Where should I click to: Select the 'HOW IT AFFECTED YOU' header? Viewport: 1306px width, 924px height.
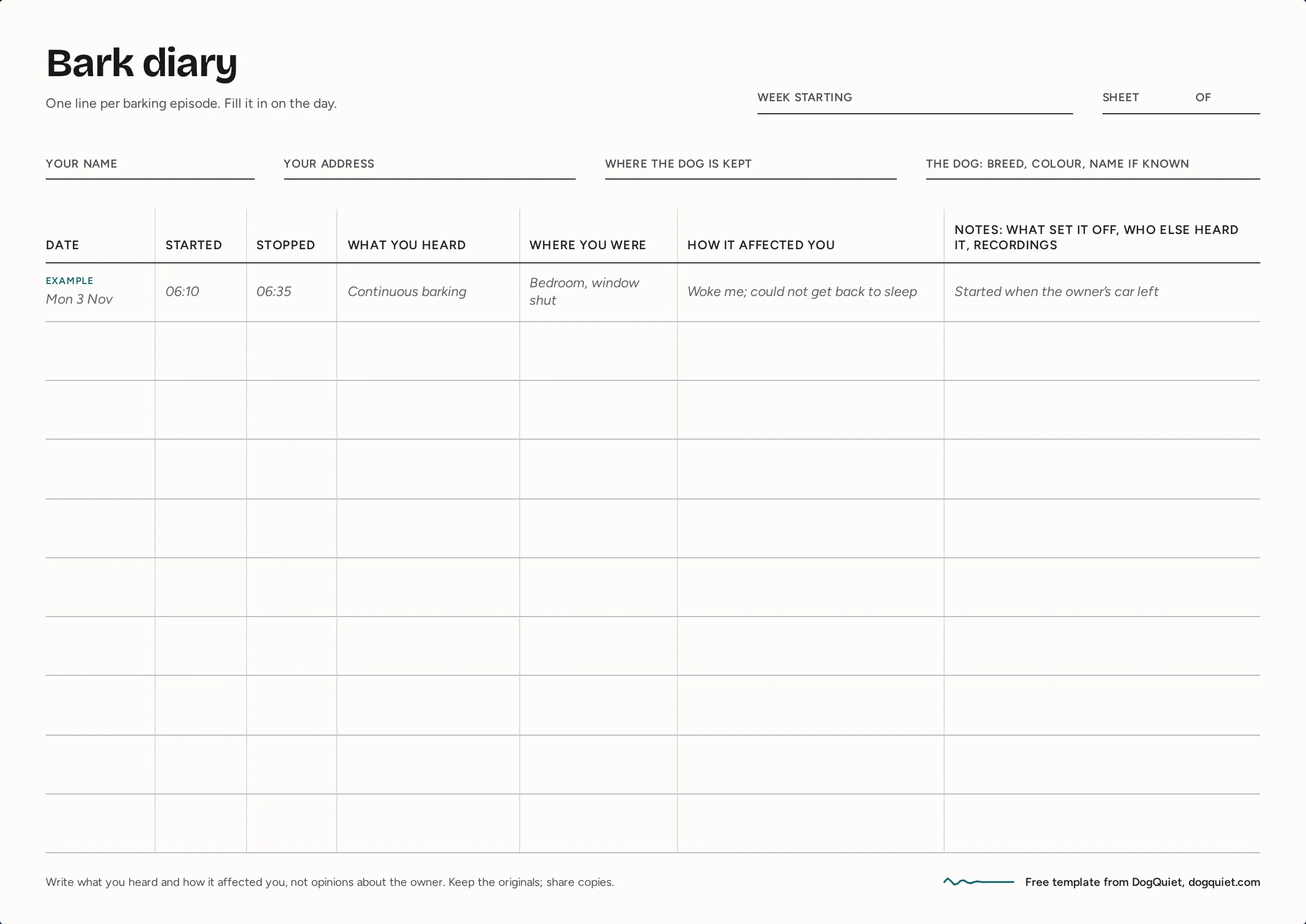[x=761, y=245]
